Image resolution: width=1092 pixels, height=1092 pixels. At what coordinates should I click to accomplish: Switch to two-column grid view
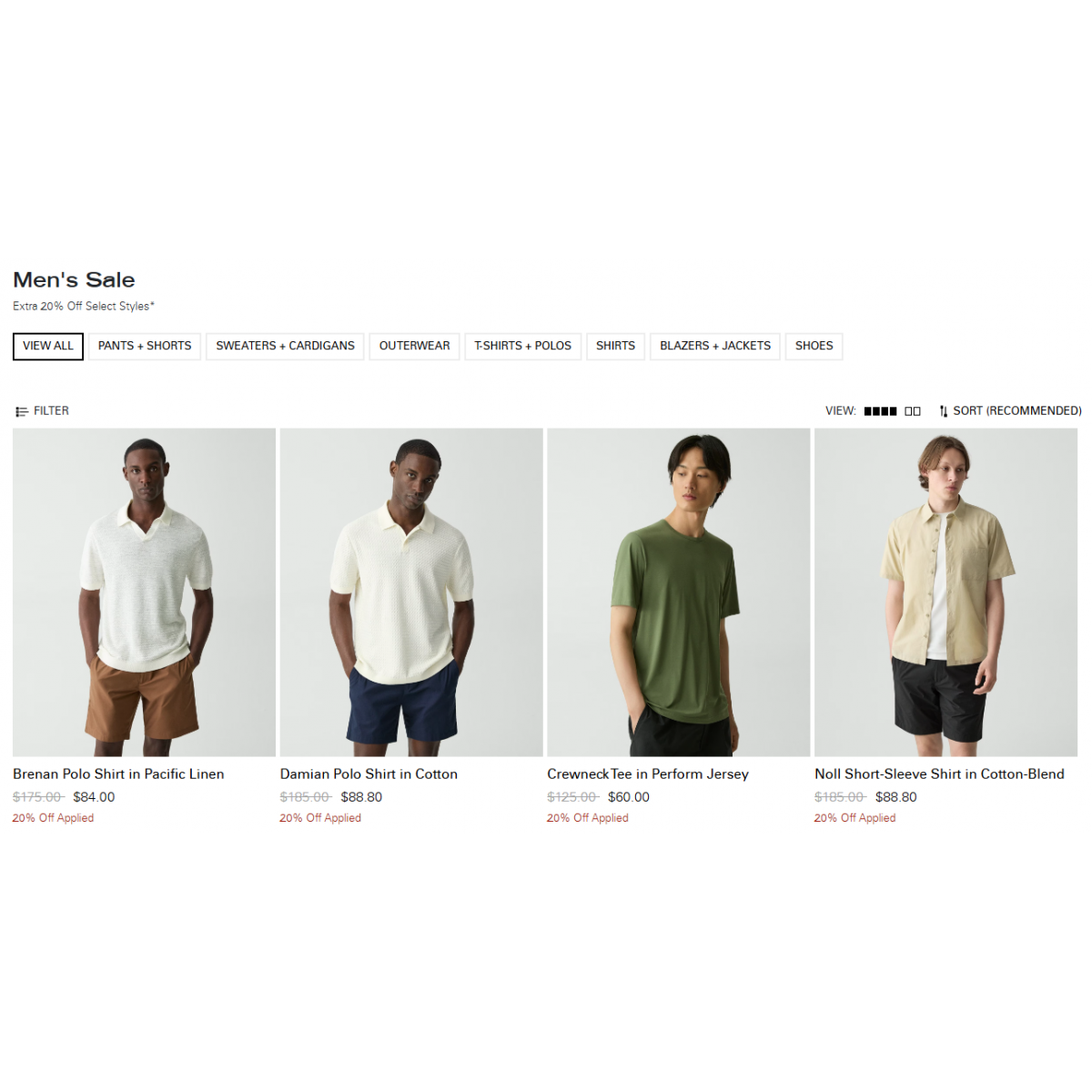[x=913, y=411]
